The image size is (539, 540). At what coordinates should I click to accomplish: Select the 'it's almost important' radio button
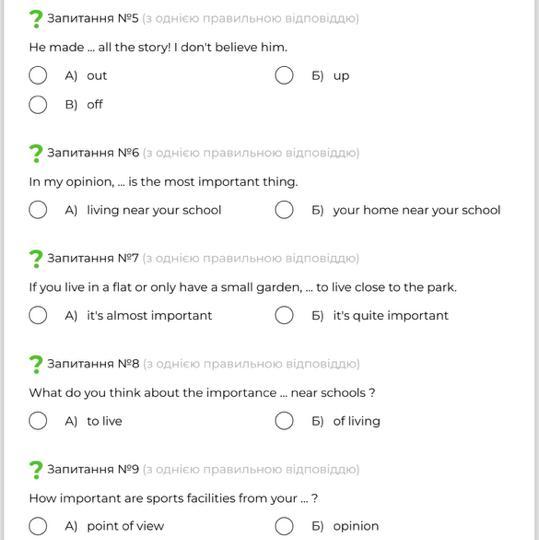point(38,315)
